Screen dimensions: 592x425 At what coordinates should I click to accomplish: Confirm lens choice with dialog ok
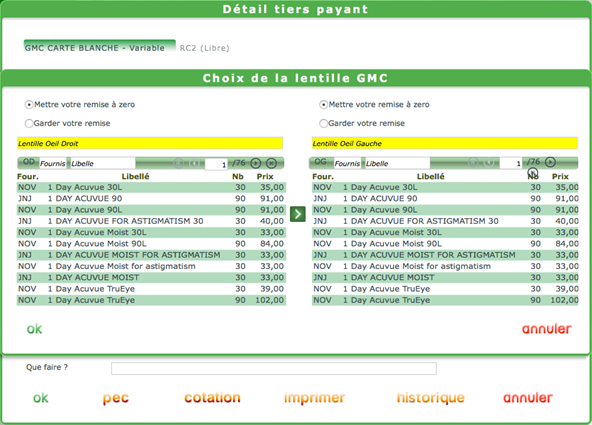(34, 329)
